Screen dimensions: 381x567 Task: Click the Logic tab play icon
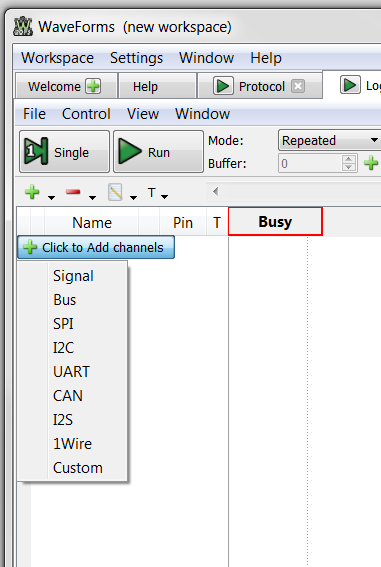350,85
